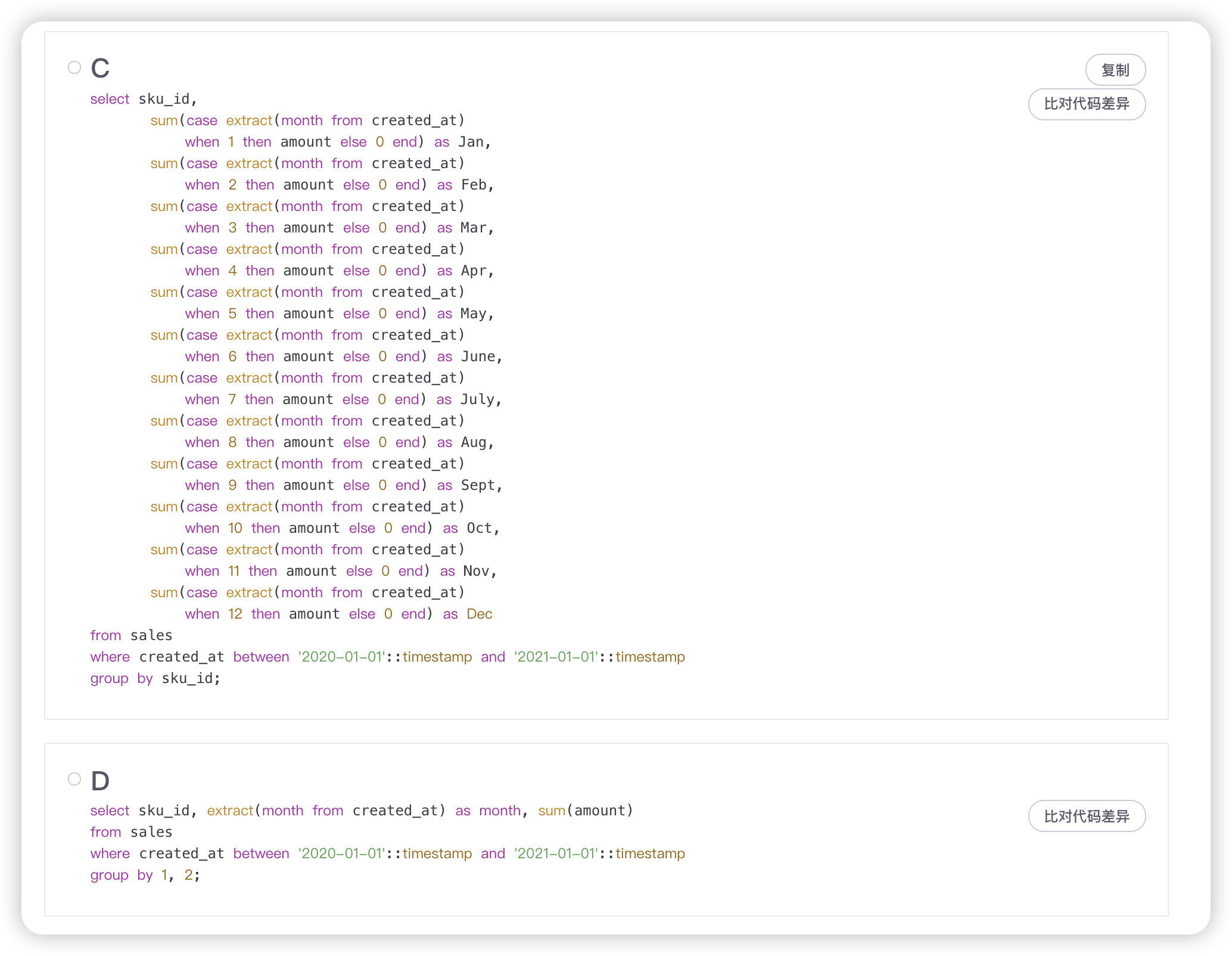The width and height of the screenshot is (1232, 956).
Task: Click the where clause line in option C
Action: (x=387, y=657)
